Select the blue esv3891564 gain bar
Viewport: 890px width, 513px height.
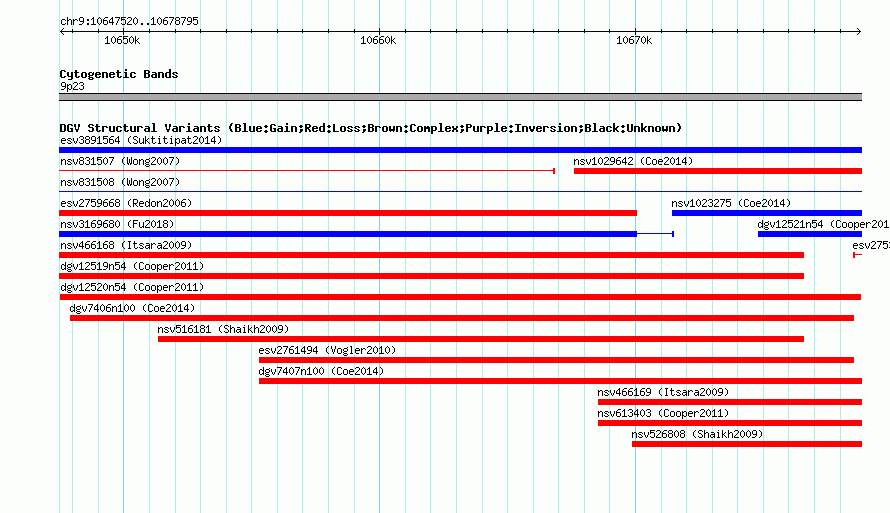[460, 150]
